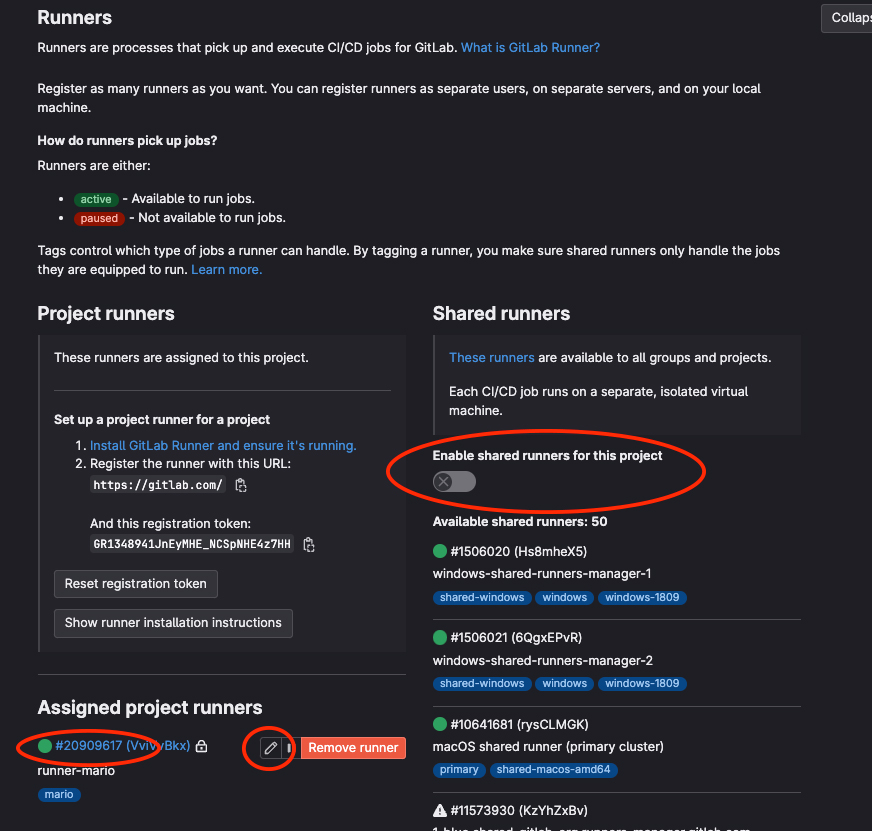
Task: Click Install GitLab Runner instructions link
Action: tap(223, 446)
